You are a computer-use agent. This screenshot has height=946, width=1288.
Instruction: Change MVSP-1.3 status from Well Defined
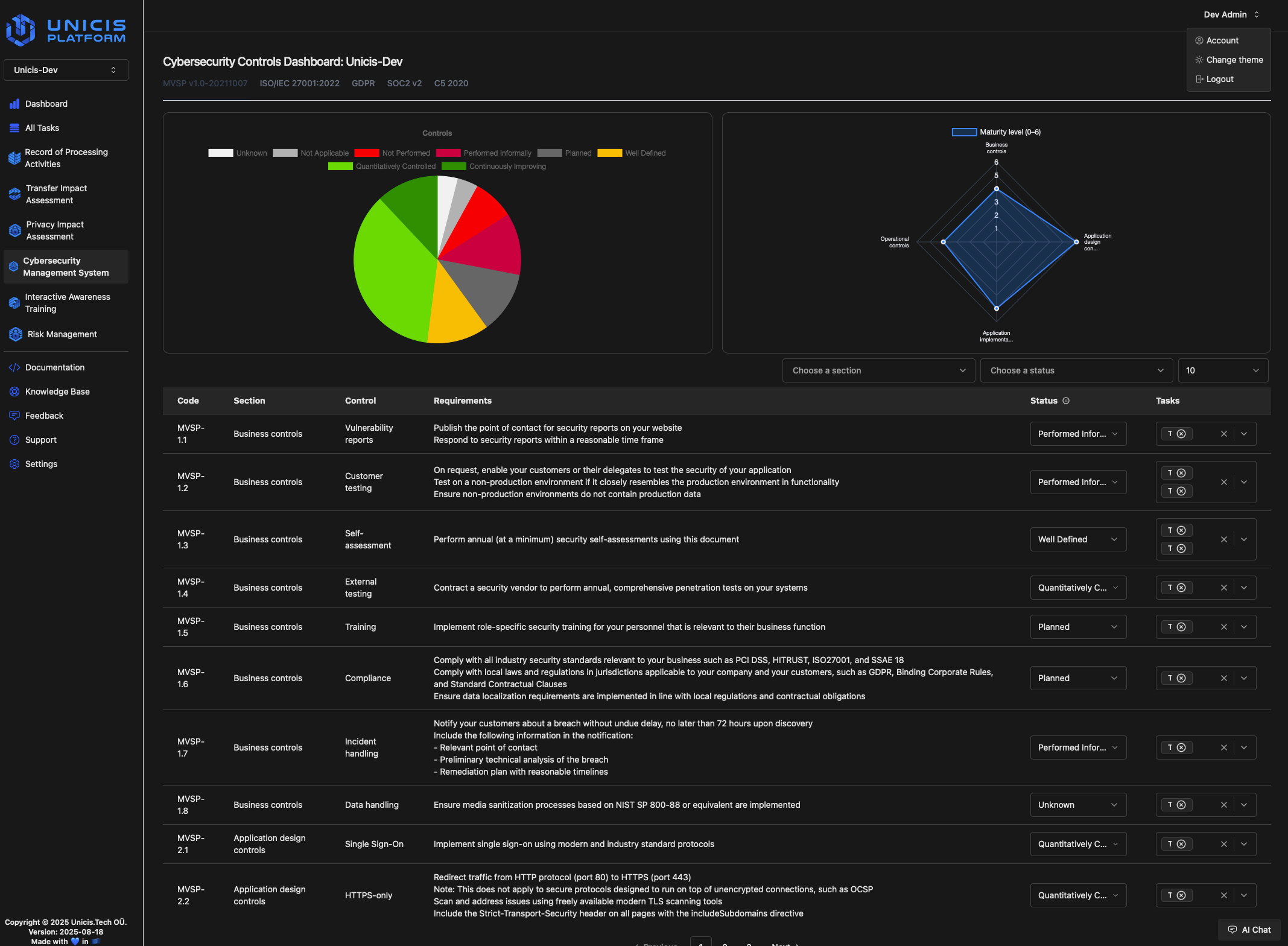1077,539
